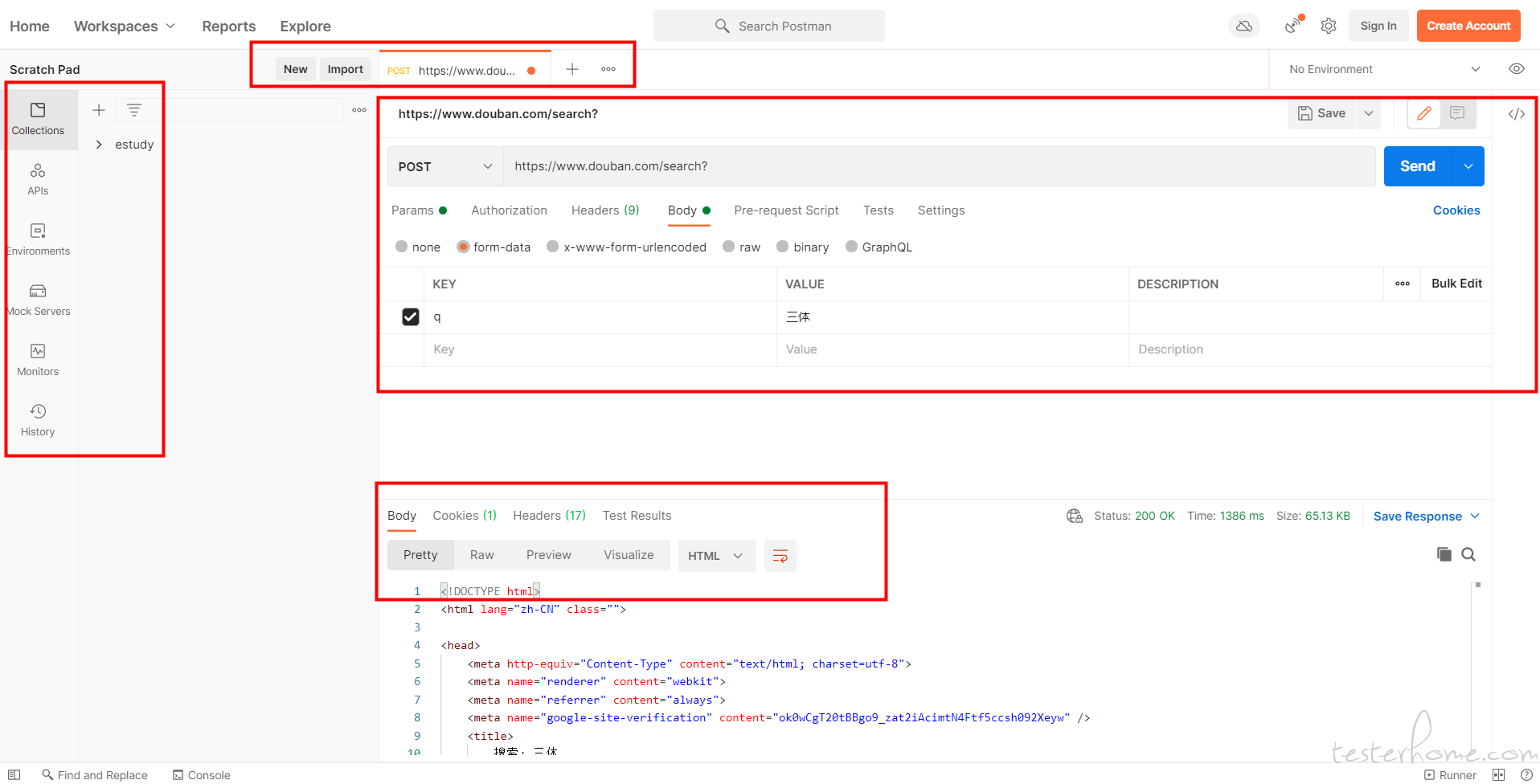Viewport: 1540px width, 784px height.
Task: Uncheck the q key row checkbox
Action: click(411, 317)
